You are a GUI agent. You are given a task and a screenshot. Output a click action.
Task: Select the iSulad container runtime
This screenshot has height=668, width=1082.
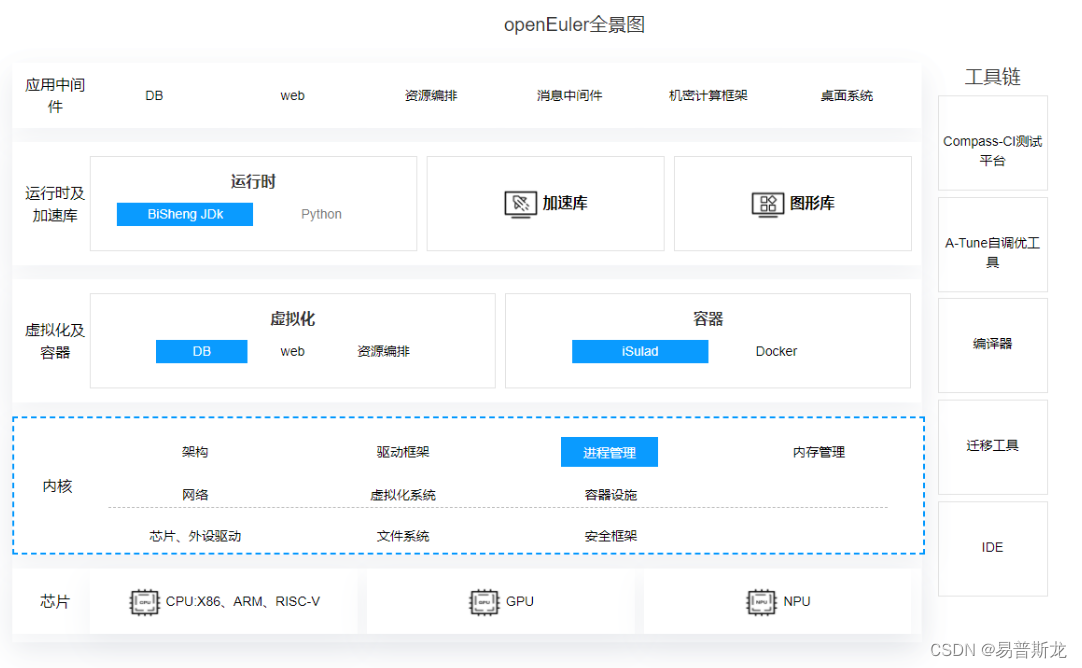(639, 351)
